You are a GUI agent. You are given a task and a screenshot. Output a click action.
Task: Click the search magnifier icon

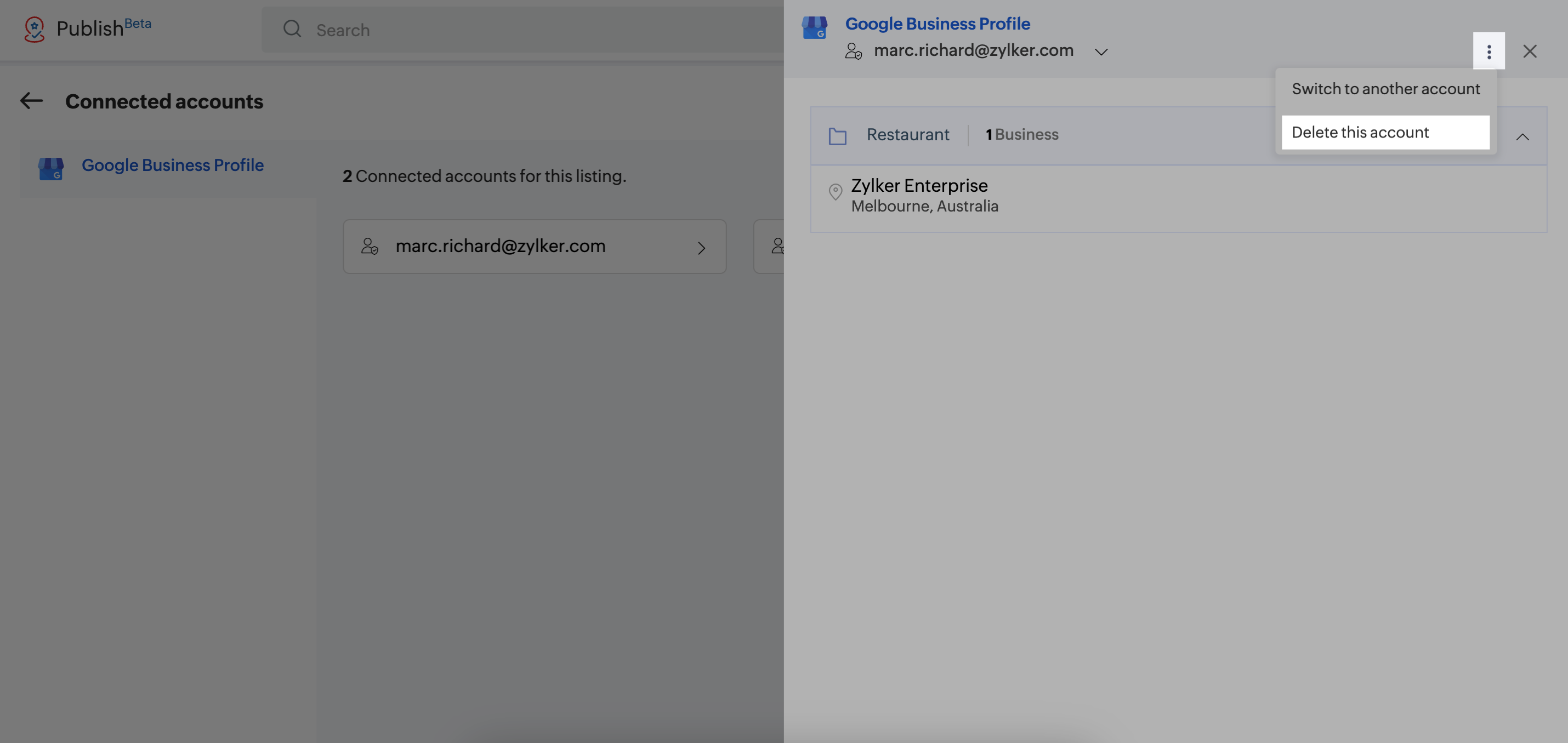point(292,28)
